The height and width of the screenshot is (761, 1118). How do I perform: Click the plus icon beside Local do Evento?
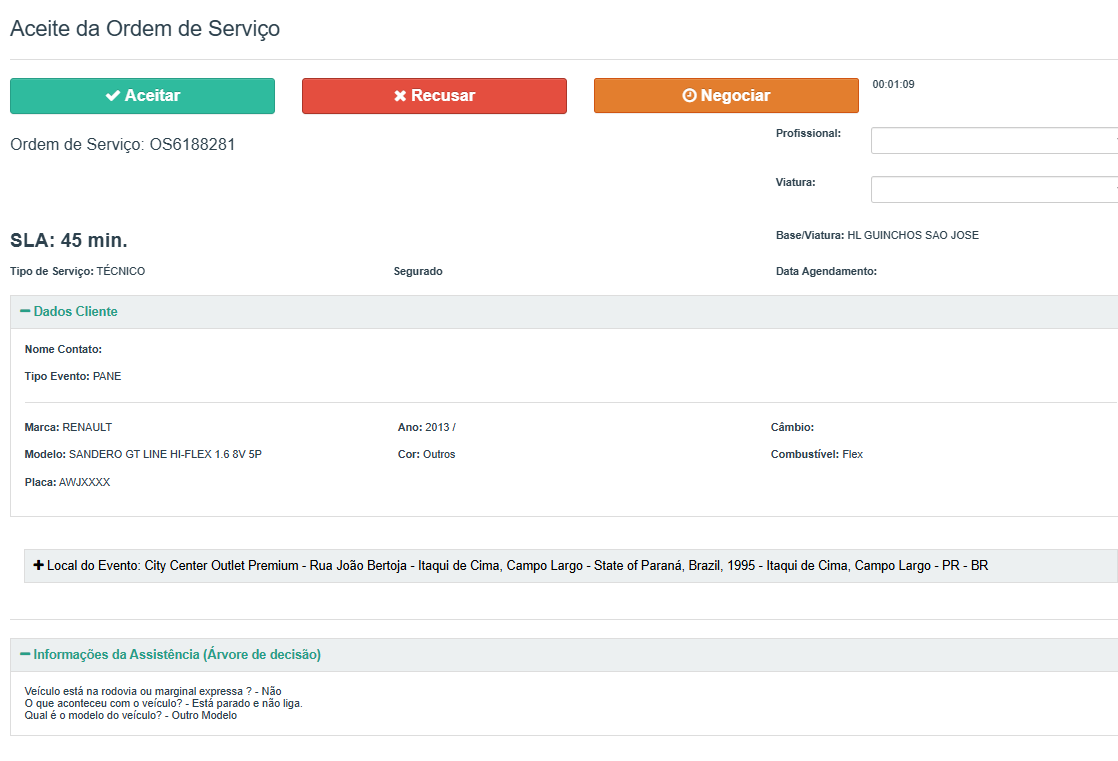click(x=39, y=566)
